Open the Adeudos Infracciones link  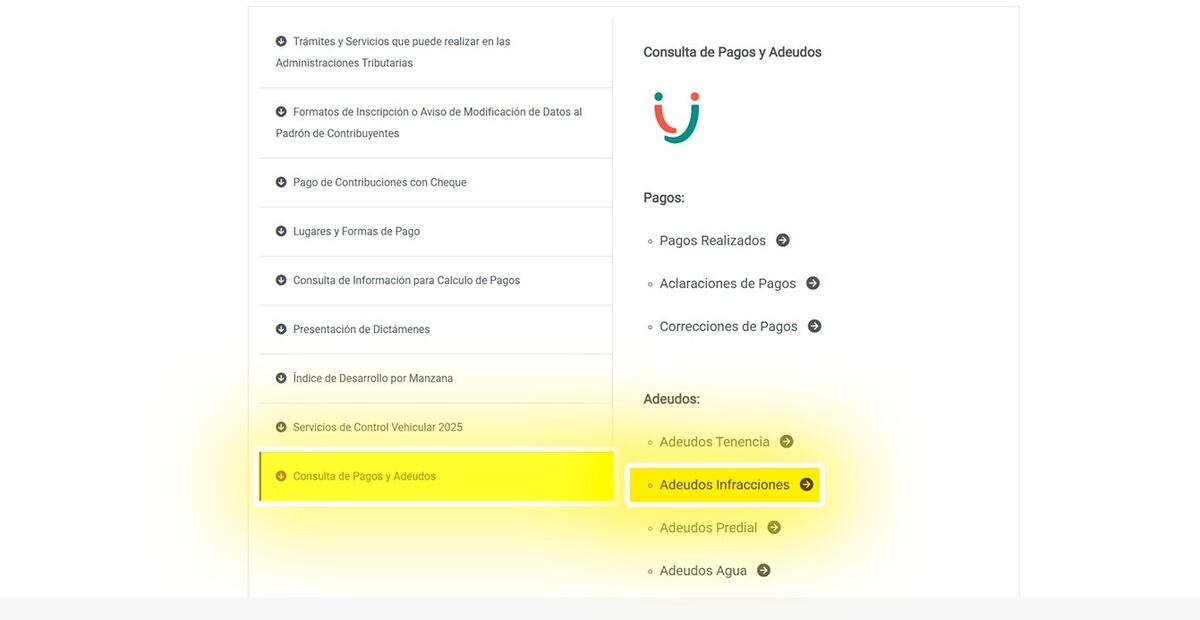724,485
